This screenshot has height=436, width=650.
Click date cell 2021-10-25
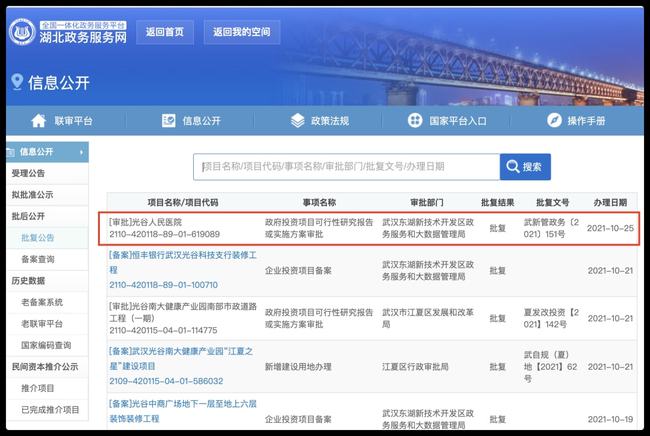610,228
